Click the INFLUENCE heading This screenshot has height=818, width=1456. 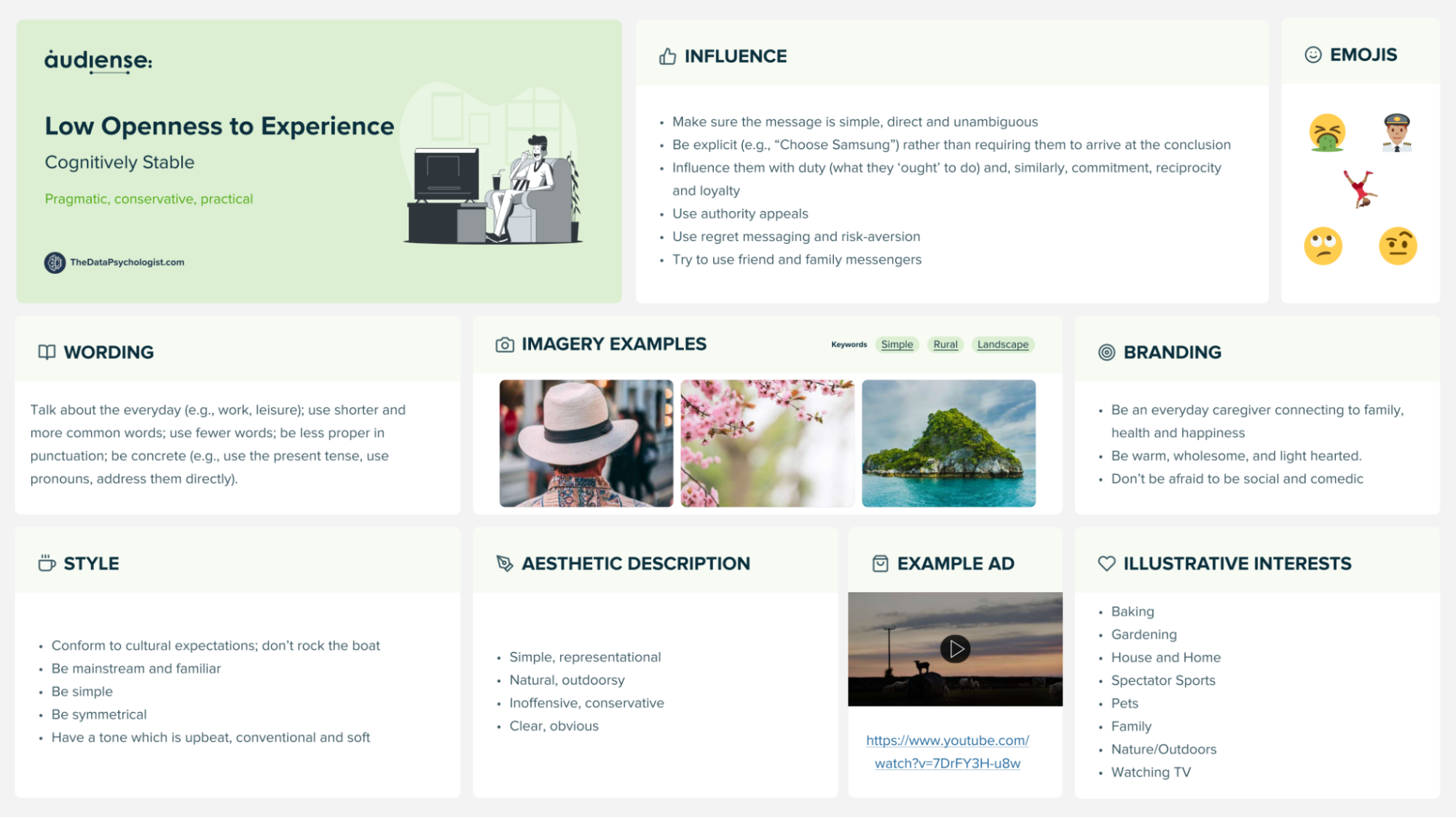click(x=736, y=56)
